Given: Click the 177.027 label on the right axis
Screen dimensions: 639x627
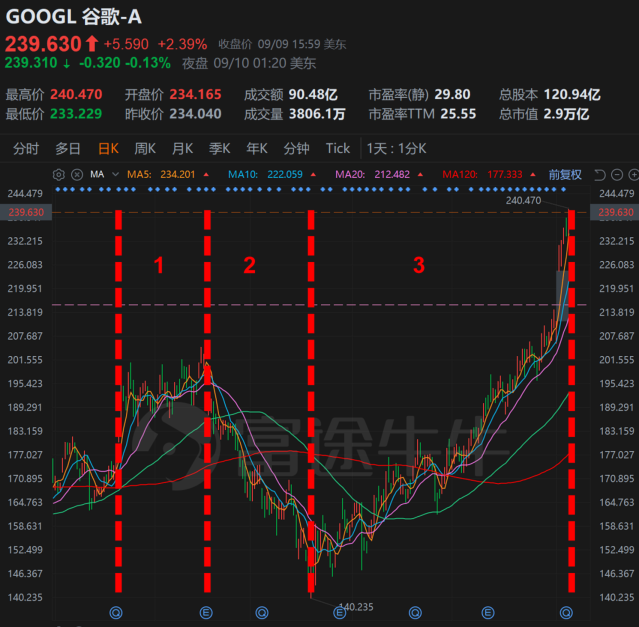Looking at the screenshot, I should point(617,455).
